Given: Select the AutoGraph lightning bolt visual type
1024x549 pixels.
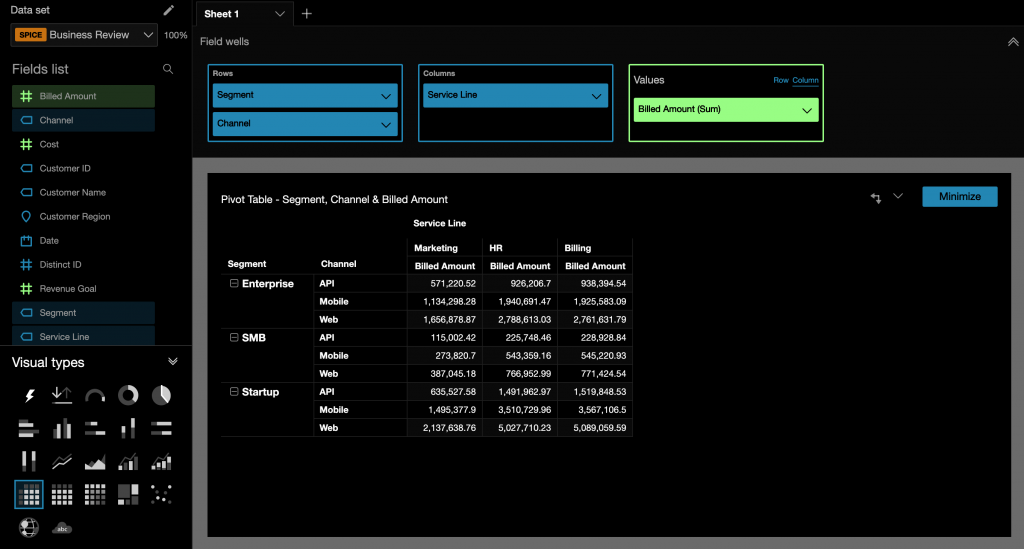Looking at the screenshot, I should (29, 396).
